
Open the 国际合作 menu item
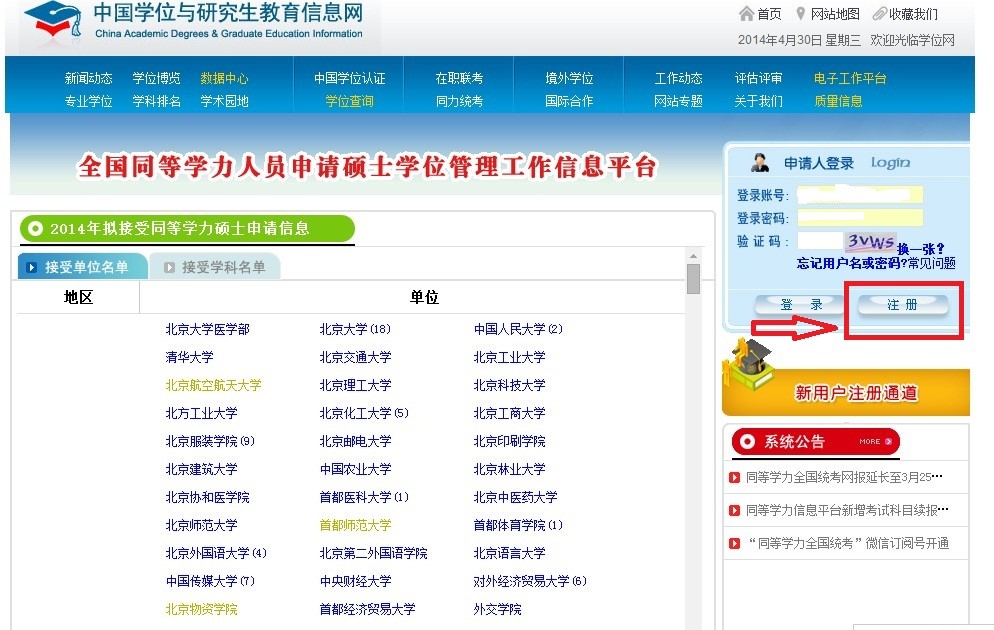point(569,101)
